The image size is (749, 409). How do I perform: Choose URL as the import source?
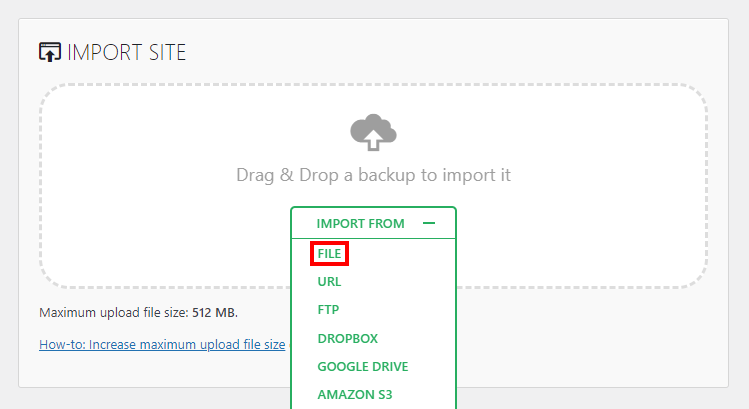(x=329, y=282)
